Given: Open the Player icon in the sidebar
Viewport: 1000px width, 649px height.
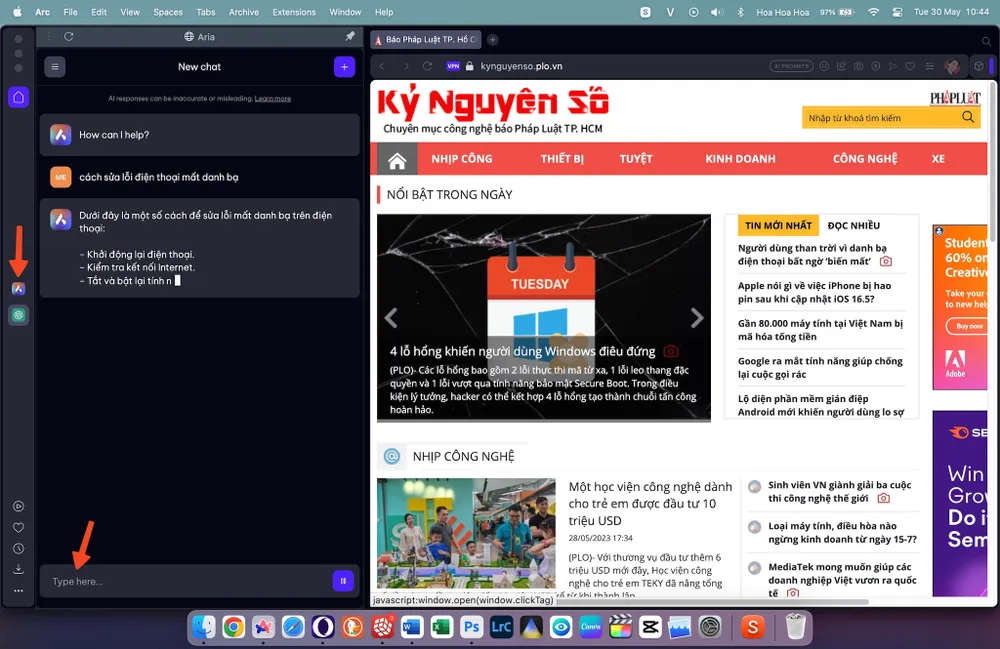Looking at the screenshot, I should (x=18, y=506).
